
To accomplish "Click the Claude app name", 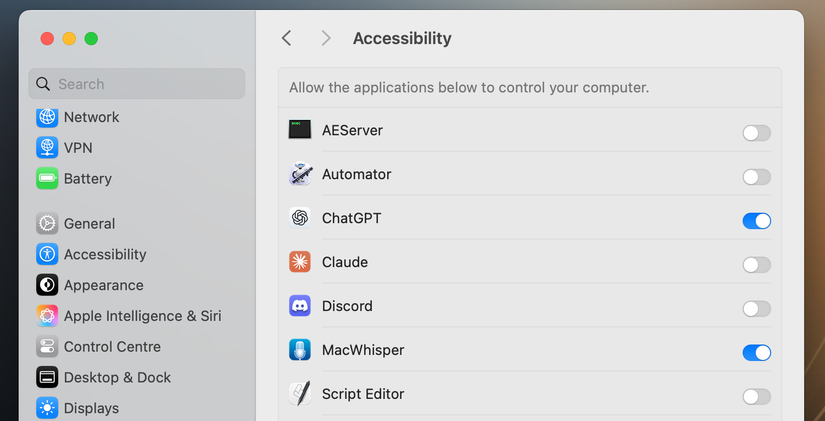I will coord(345,262).
